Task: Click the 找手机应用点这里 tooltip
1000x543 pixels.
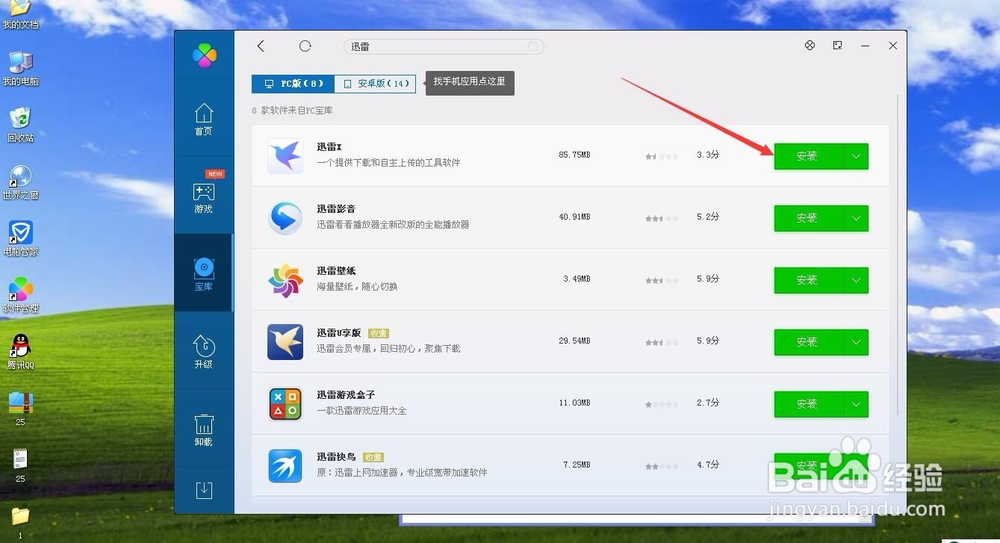Action: 469,82
